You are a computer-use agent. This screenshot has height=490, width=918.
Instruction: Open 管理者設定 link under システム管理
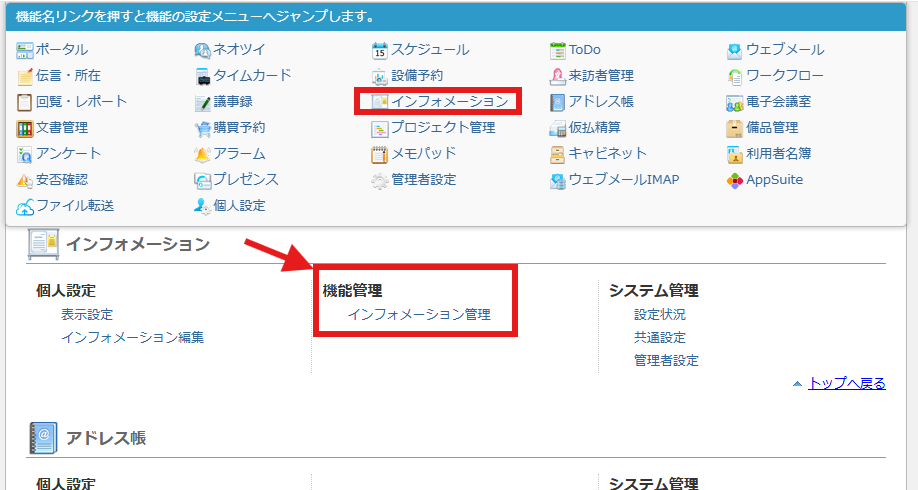click(x=666, y=360)
